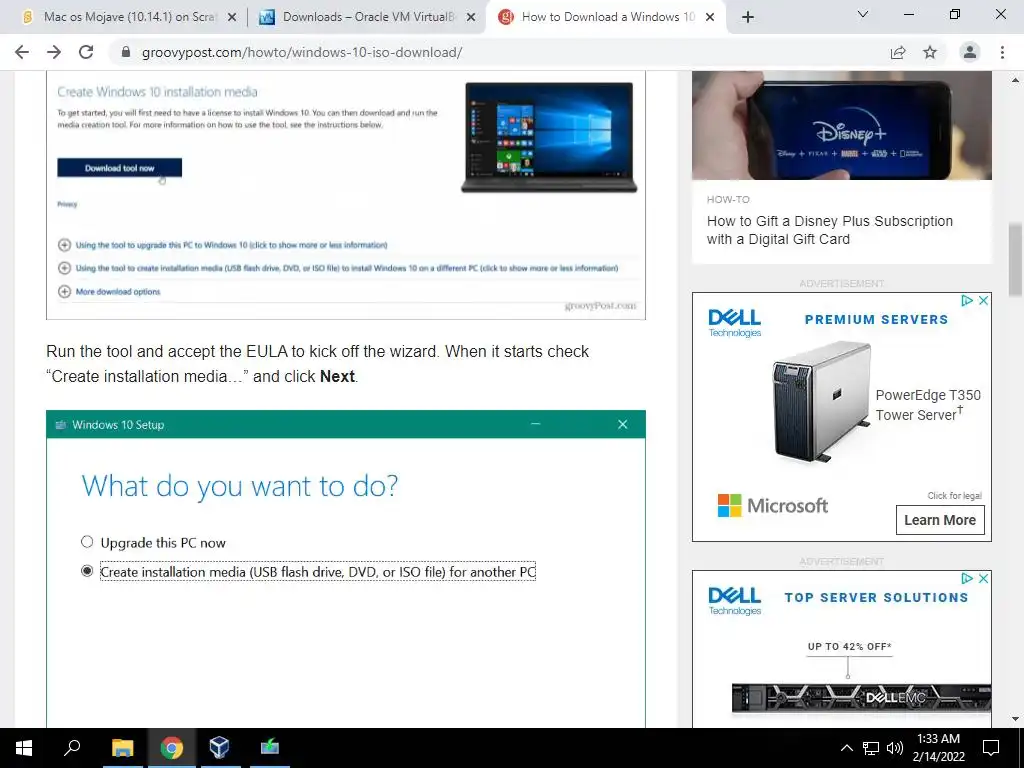The width and height of the screenshot is (1024, 768).
Task: Go forward in browser history
Action: (x=54, y=52)
